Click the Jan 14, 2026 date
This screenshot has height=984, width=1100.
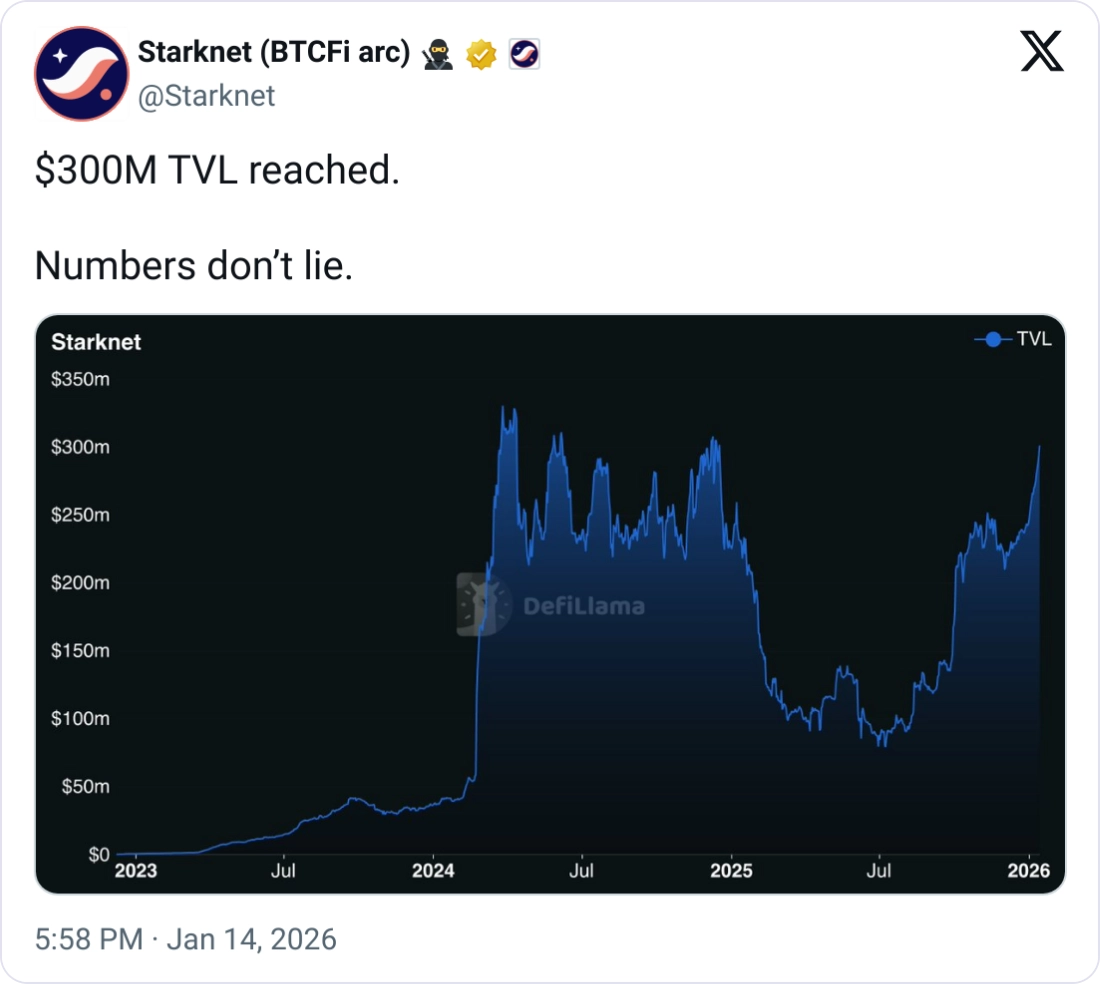[x=251, y=939]
